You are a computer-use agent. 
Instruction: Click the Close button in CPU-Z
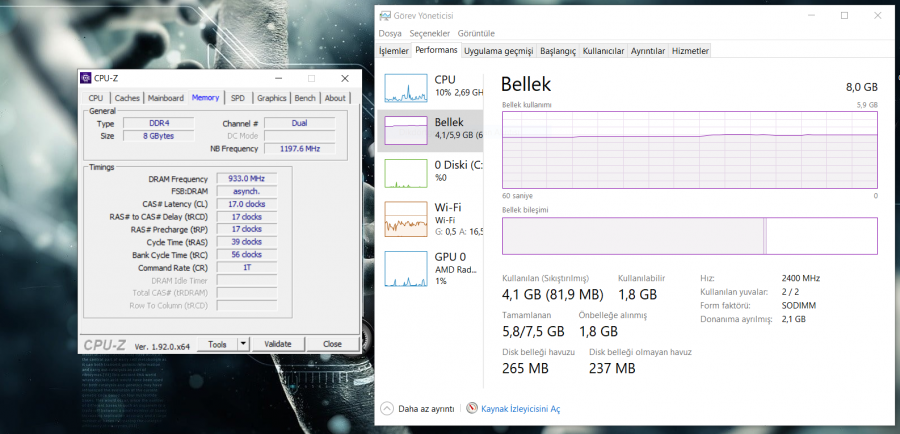[x=332, y=344]
